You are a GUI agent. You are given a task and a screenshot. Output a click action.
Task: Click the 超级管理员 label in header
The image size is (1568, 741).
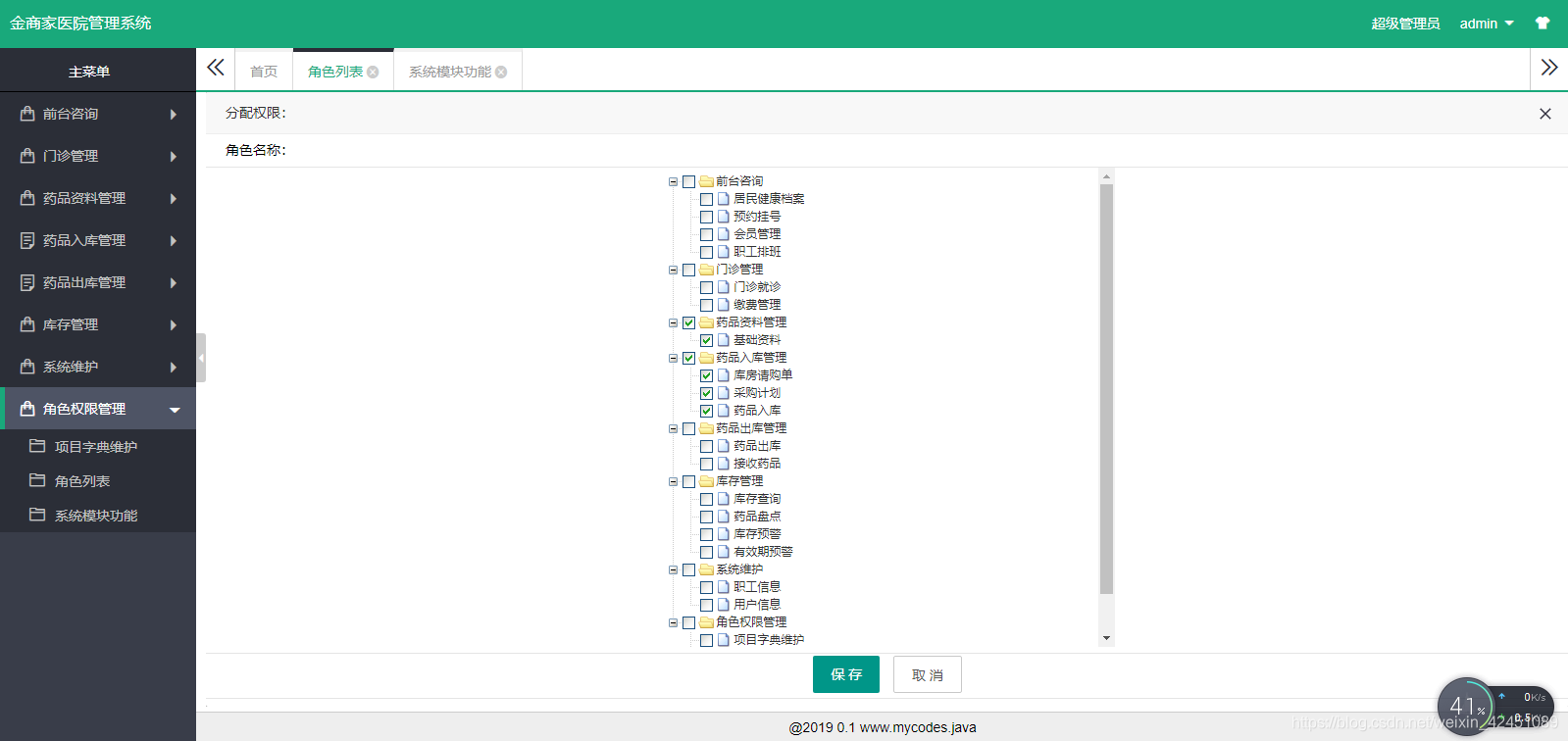[1405, 24]
